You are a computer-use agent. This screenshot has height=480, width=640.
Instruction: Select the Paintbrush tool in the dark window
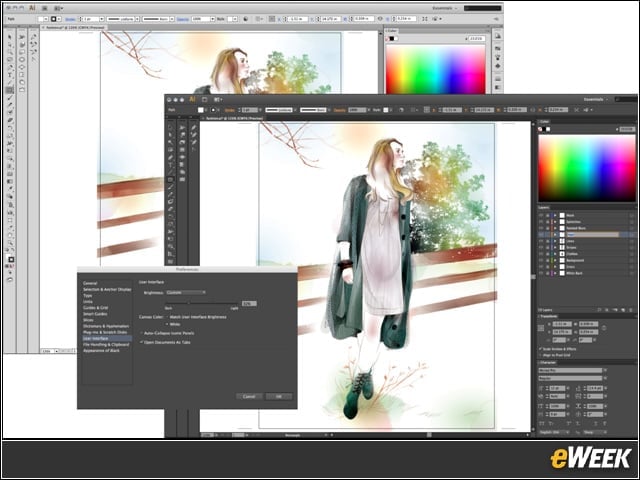[170, 187]
